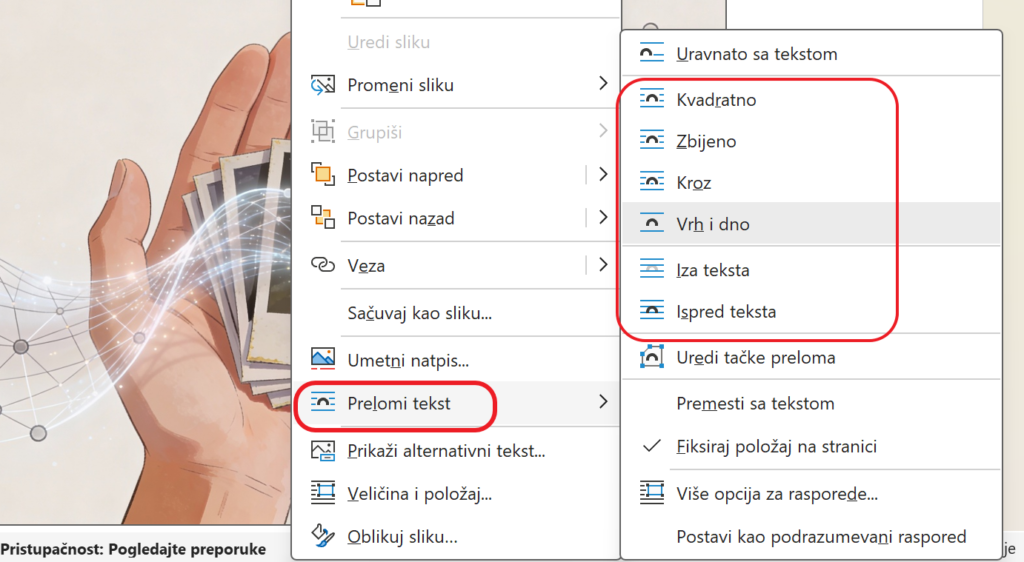
Task: Expand the Promeni sliku submenu arrow
Action: click(602, 84)
